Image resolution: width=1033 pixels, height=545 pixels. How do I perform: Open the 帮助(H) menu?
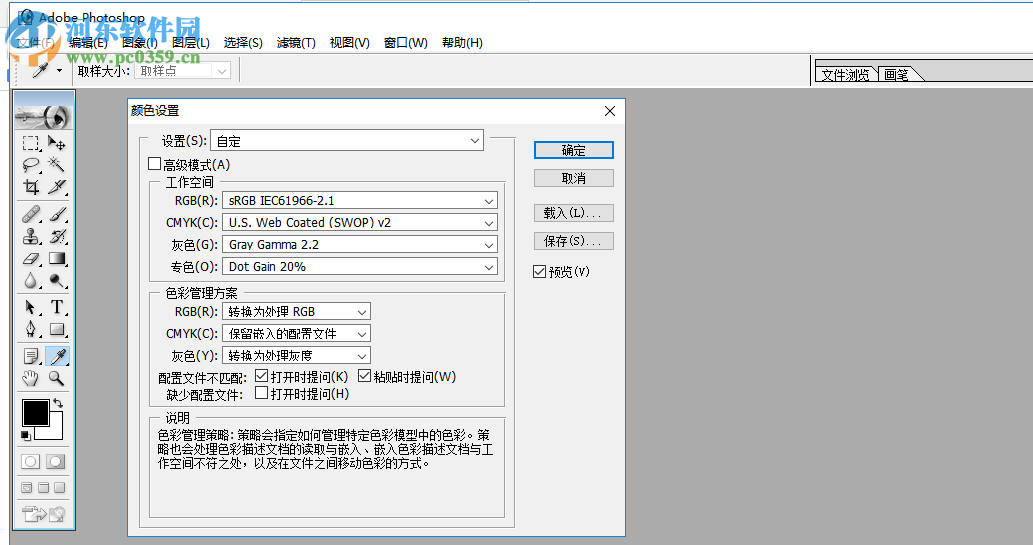point(462,43)
